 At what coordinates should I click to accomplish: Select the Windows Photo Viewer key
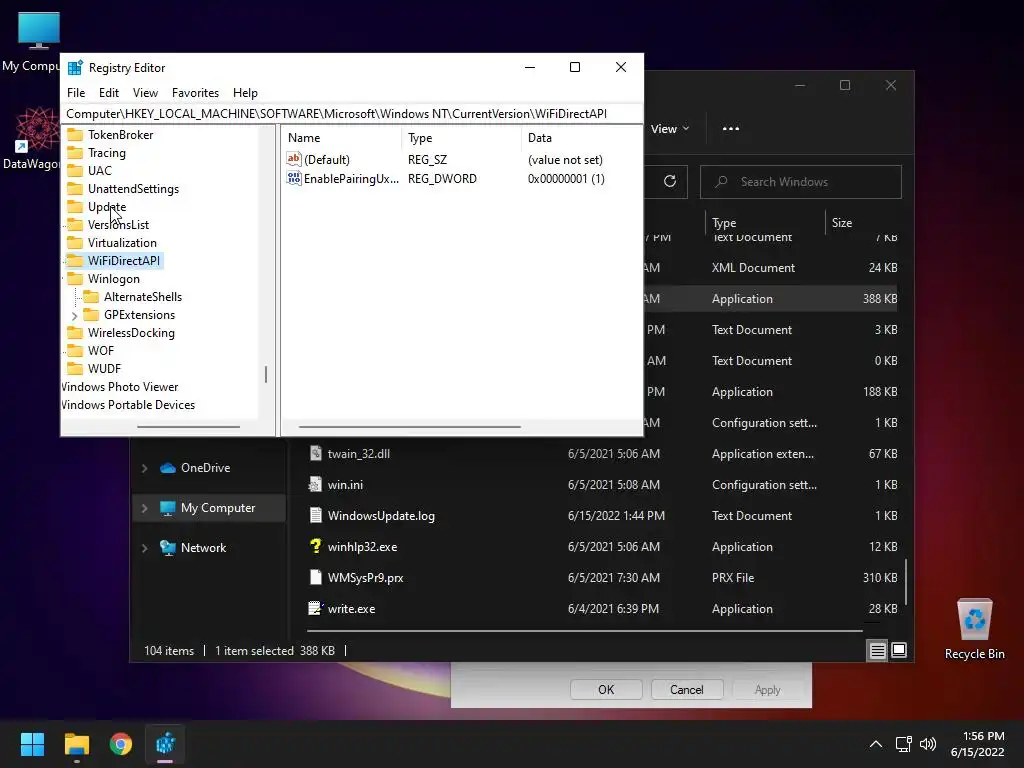click(x=120, y=387)
